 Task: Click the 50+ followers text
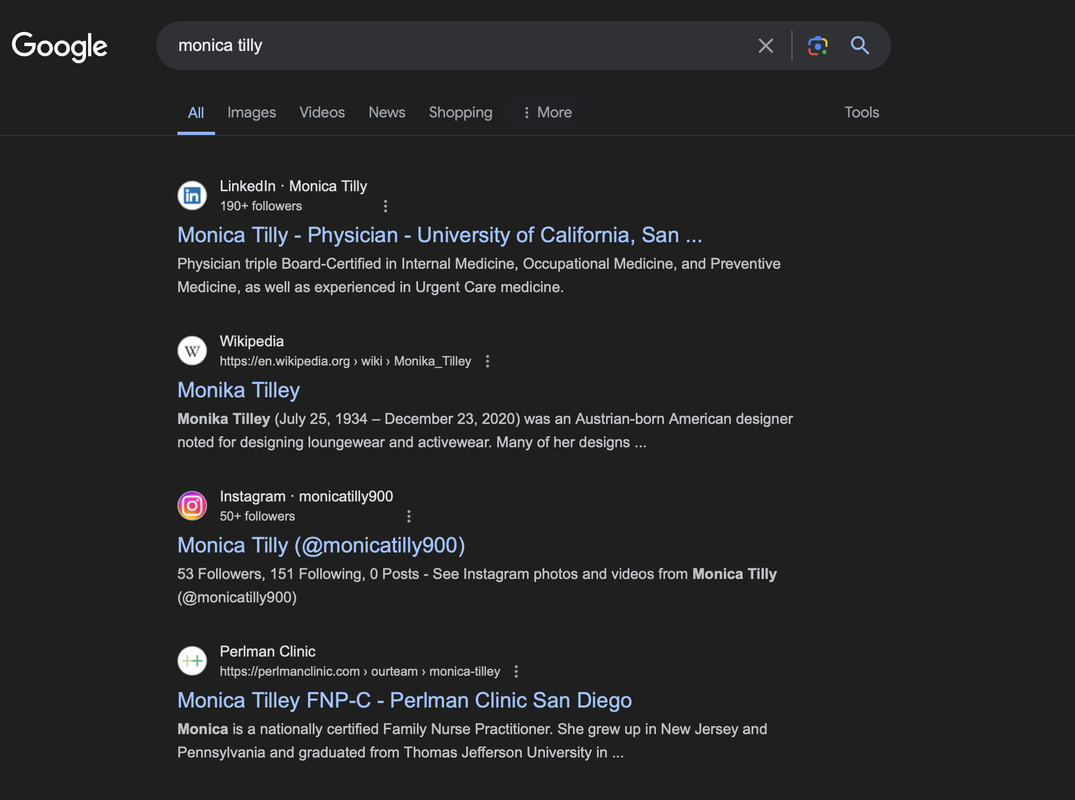coord(257,516)
